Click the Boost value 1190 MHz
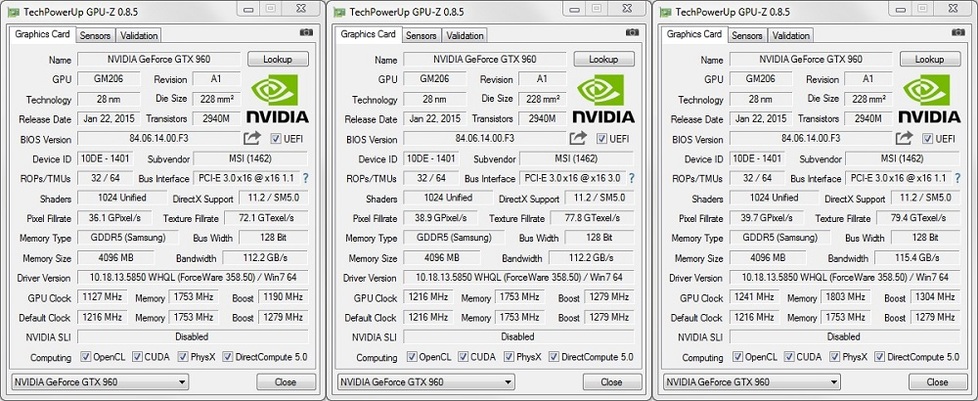Screen dimensions: 978x401 pos(283,297)
